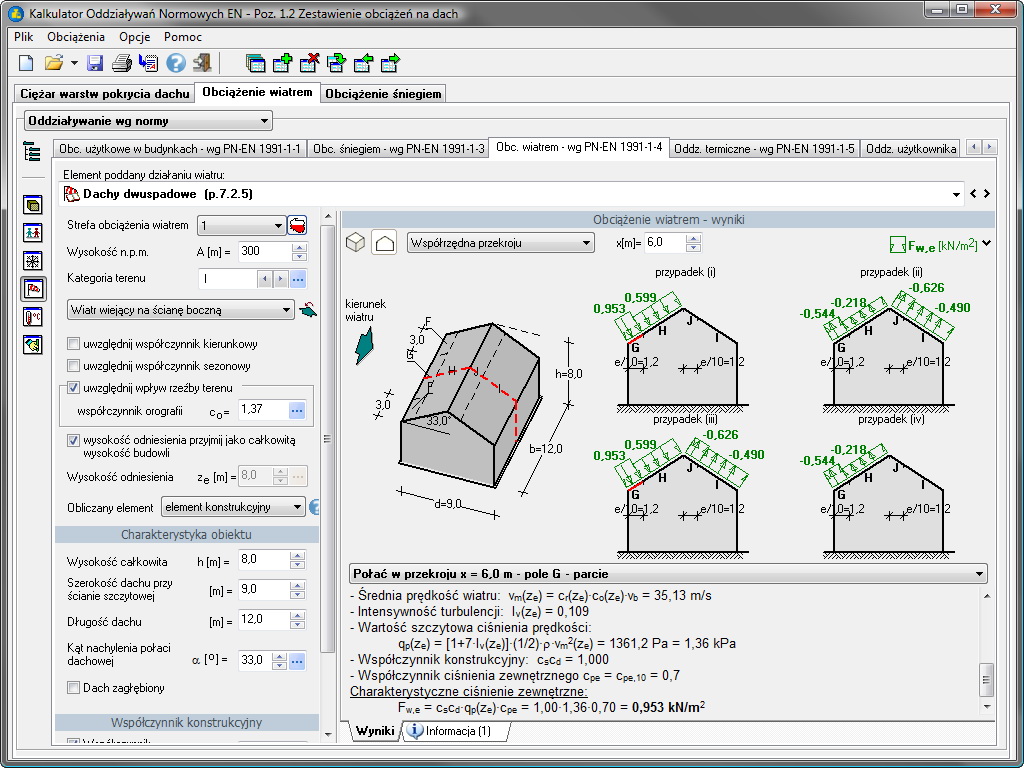Select the Oddz. termiczne PN-EN 1991-1-5 tab

764,149
